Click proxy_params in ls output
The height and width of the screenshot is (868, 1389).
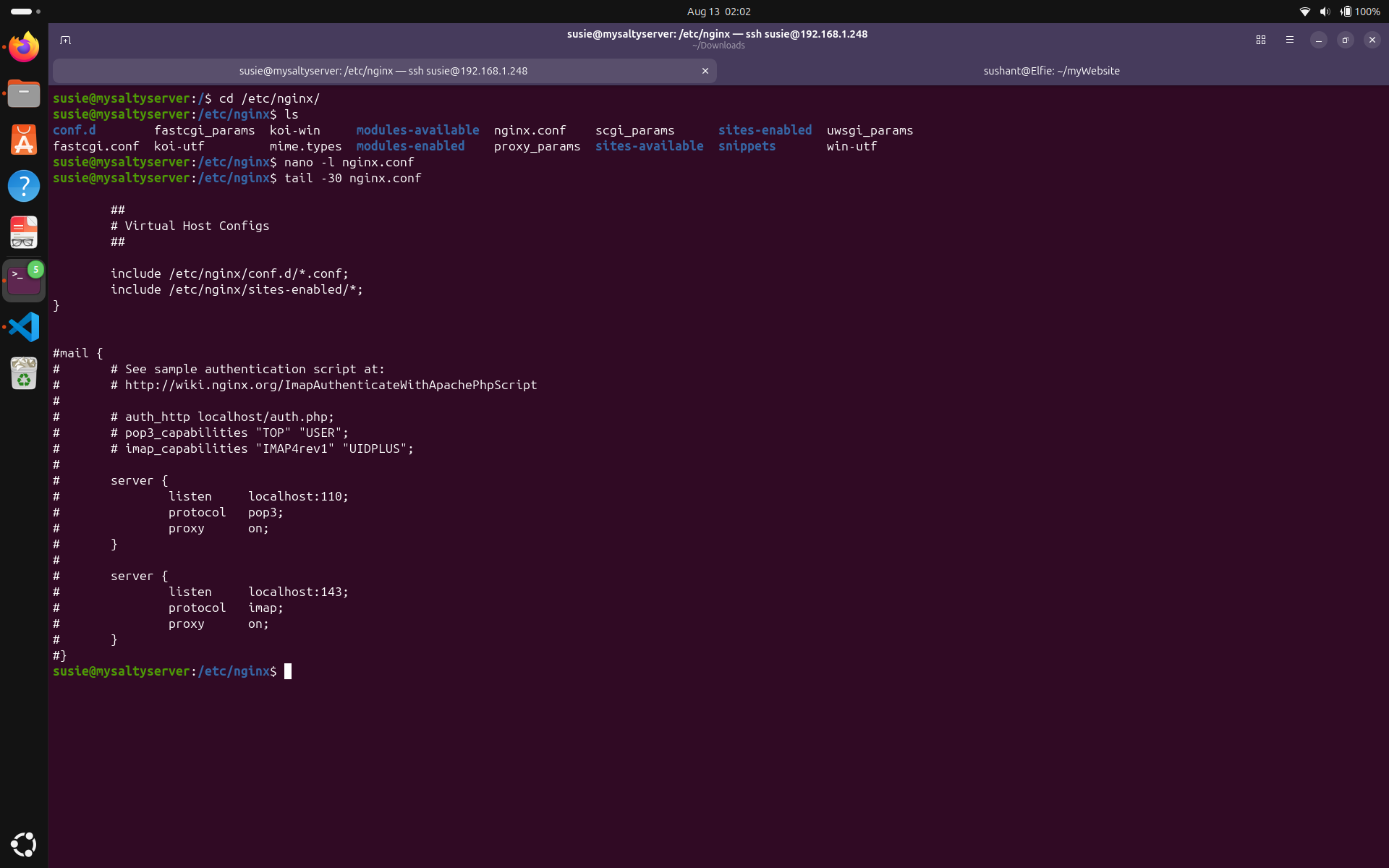pos(537,146)
